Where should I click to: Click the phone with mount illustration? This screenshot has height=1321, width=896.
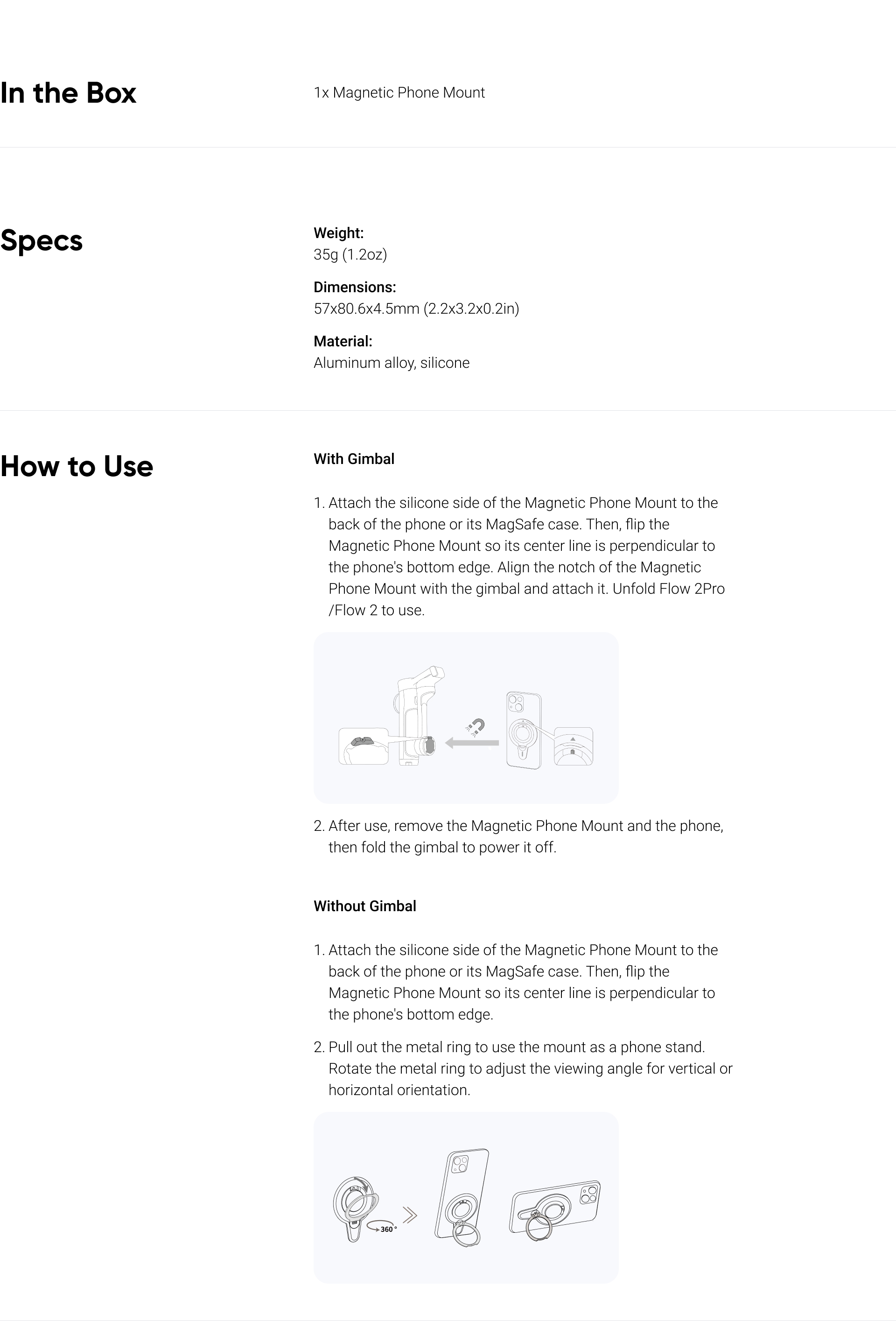click(524, 731)
